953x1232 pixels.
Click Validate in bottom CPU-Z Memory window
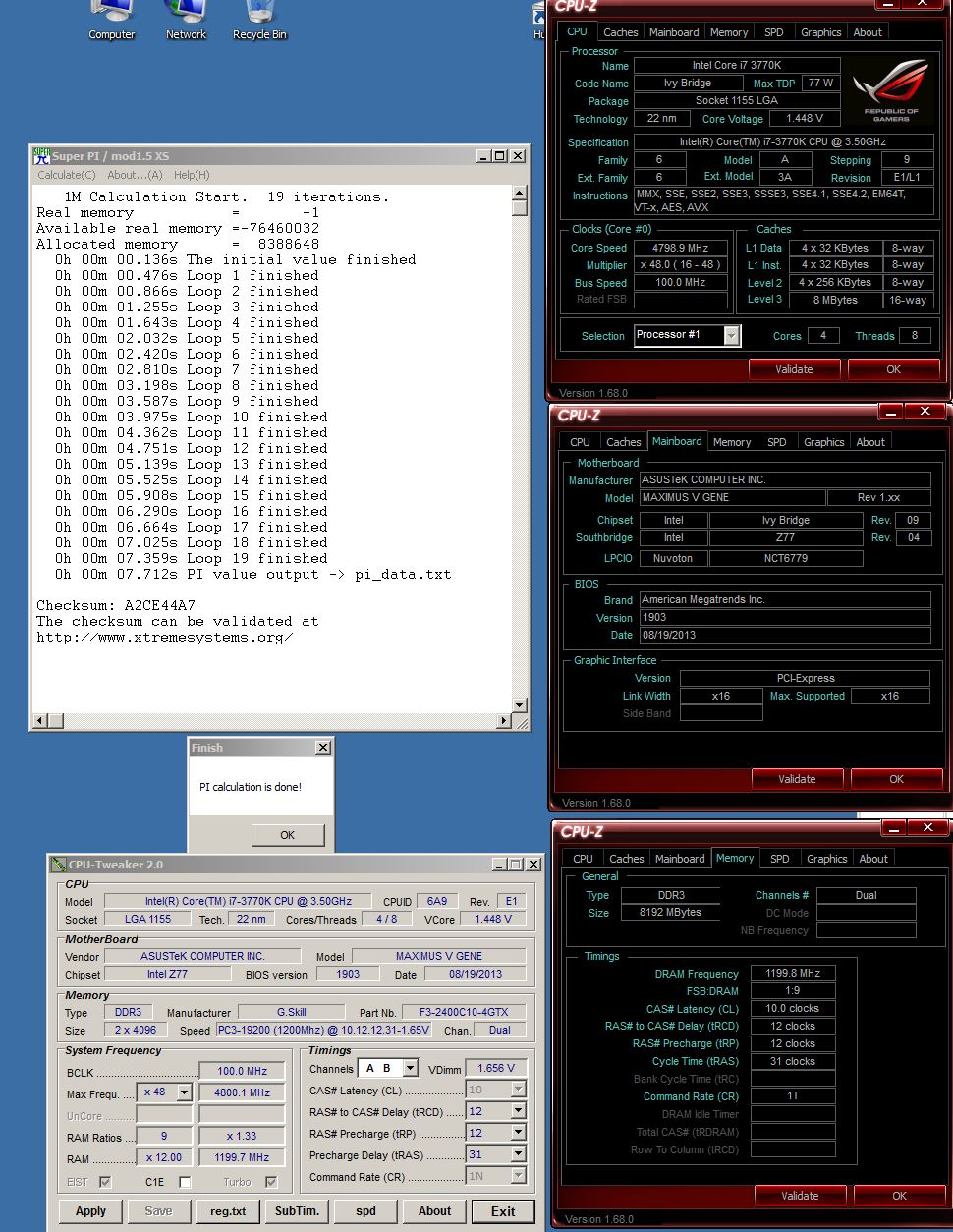[x=800, y=1196]
